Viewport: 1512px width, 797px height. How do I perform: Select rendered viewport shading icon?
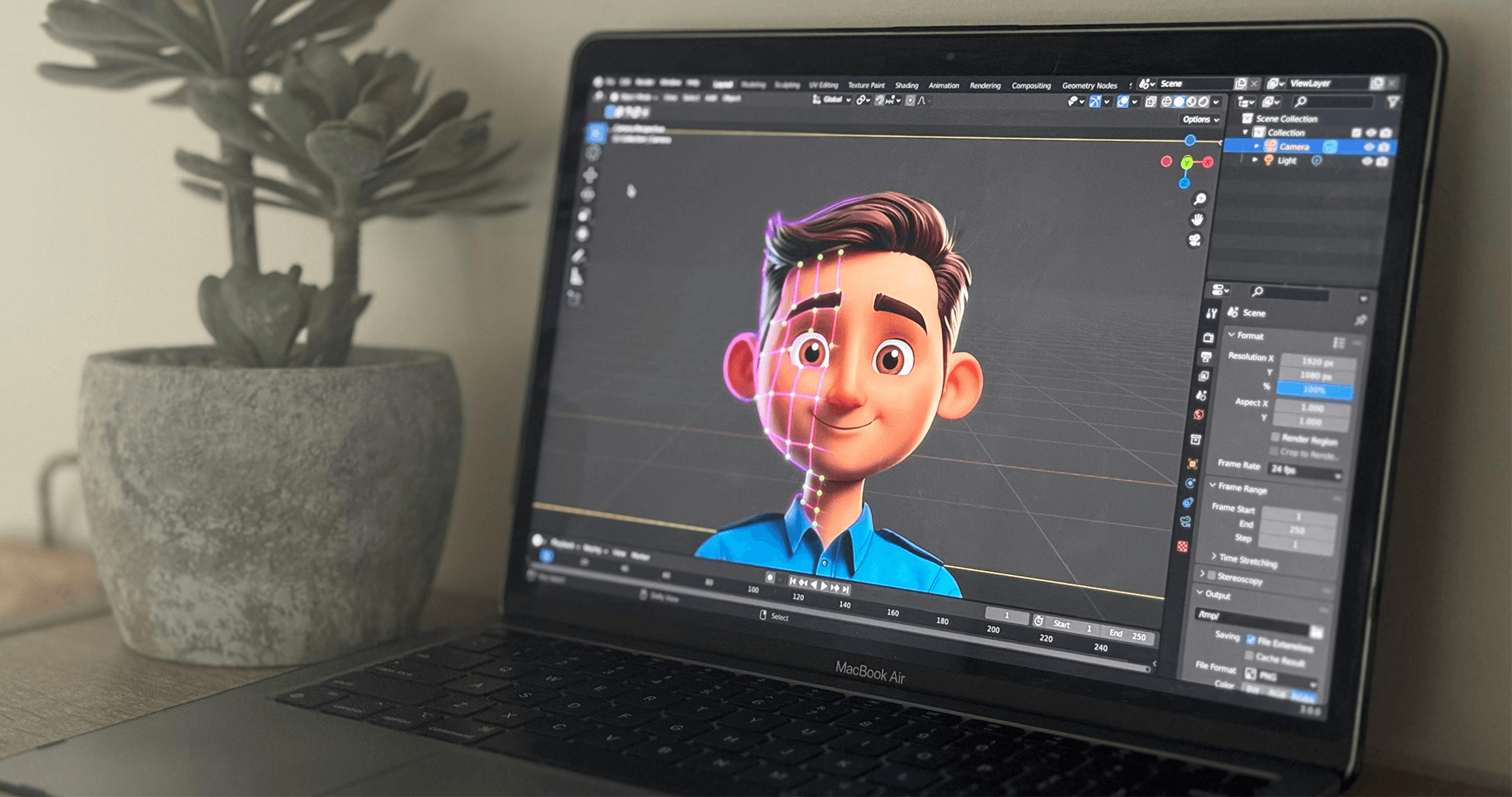coord(1203,102)
